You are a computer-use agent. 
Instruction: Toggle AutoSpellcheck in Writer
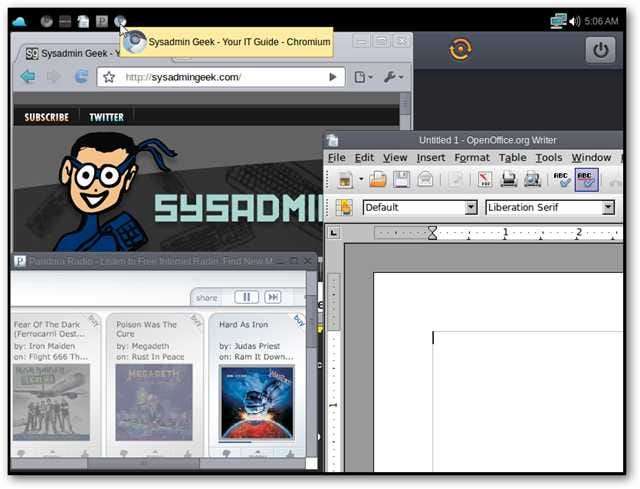point(587,180)
